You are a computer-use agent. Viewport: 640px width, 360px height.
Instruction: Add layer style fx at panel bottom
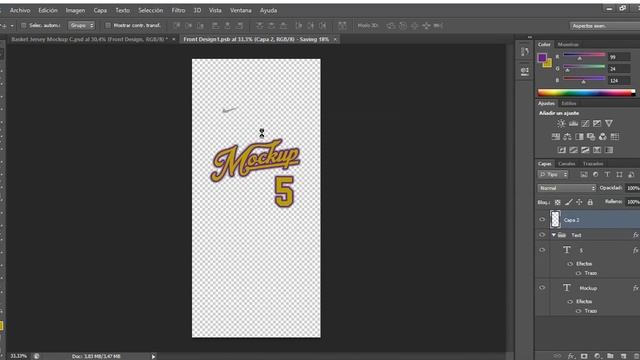(x=571, y=356)
